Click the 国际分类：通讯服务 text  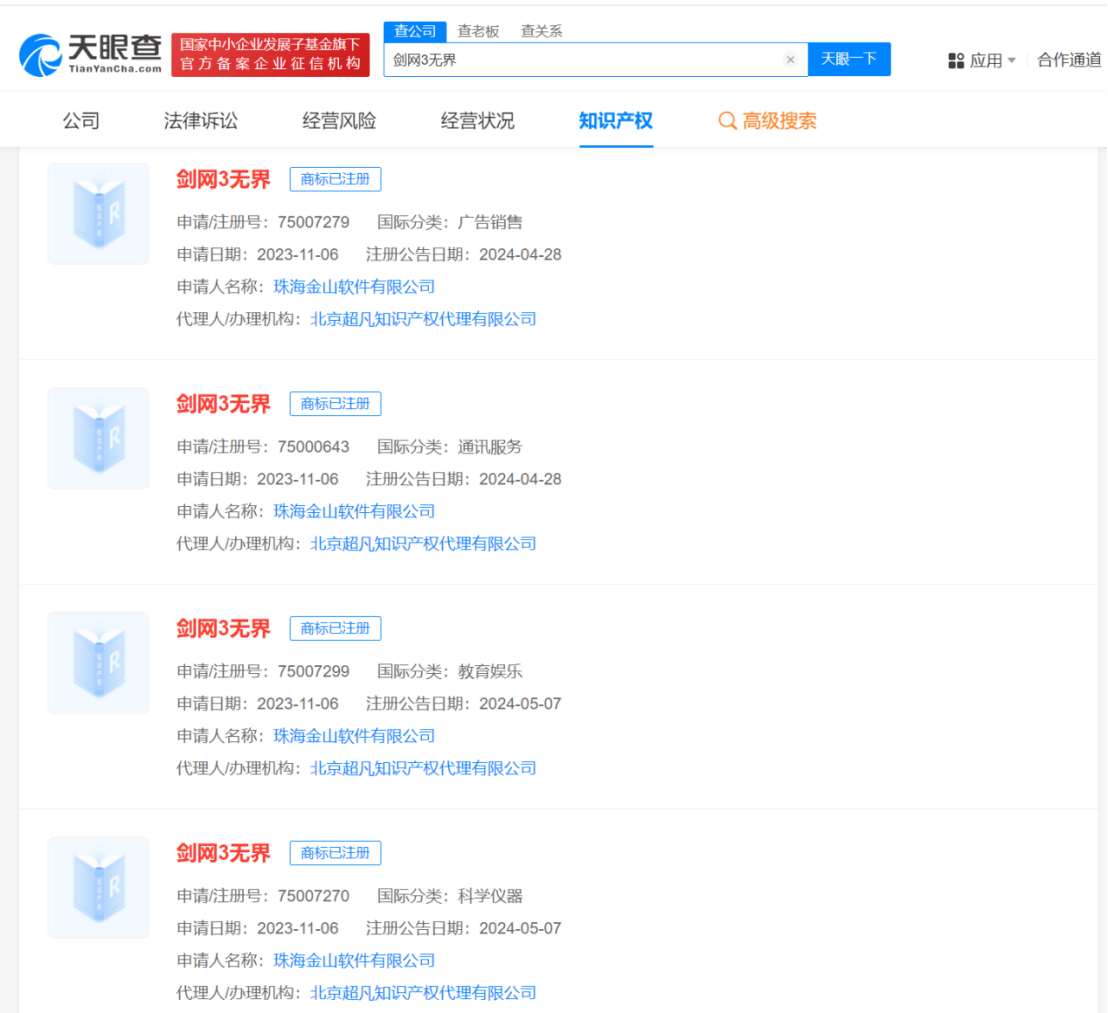[x=450, y=447]
